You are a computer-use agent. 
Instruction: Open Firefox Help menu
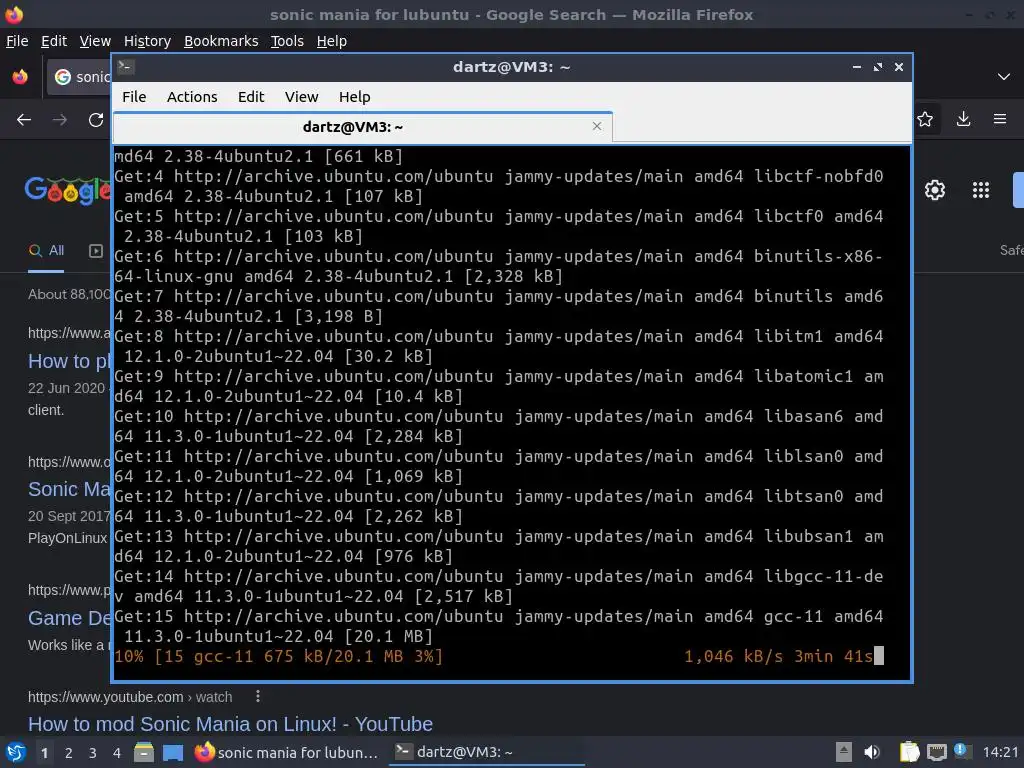332,41
